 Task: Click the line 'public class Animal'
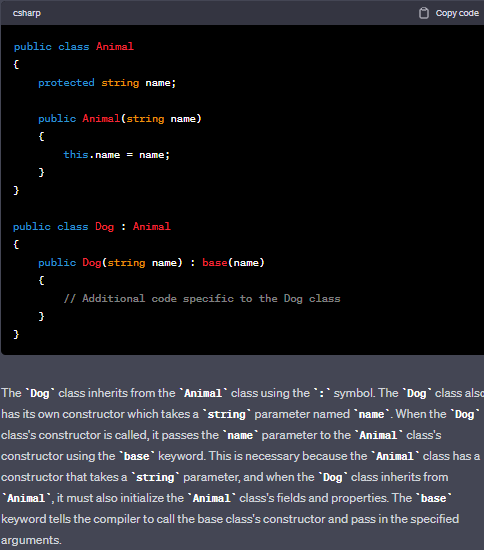tap(74, 46)
